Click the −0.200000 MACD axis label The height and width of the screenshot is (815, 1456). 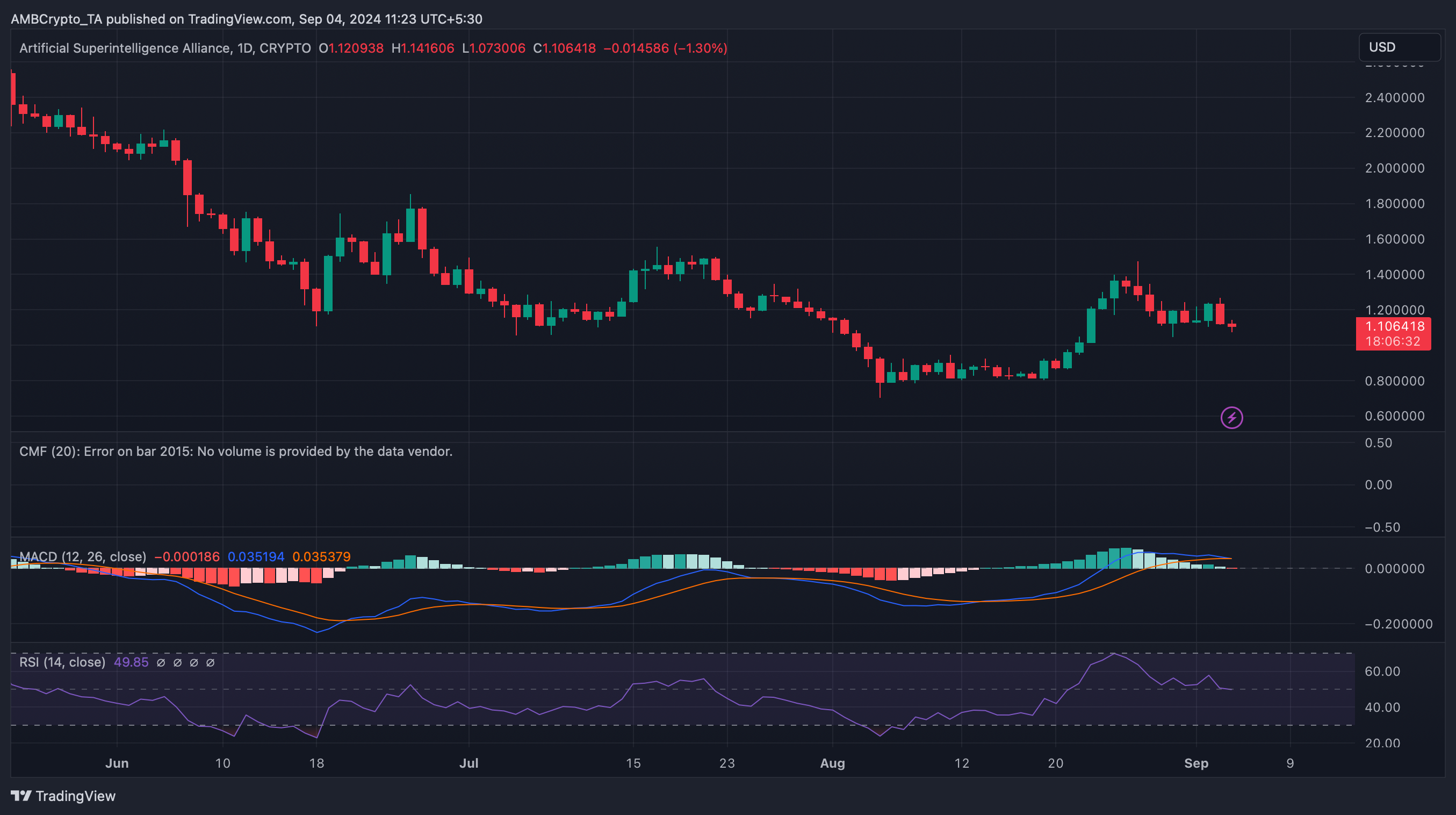[1399, 624]
